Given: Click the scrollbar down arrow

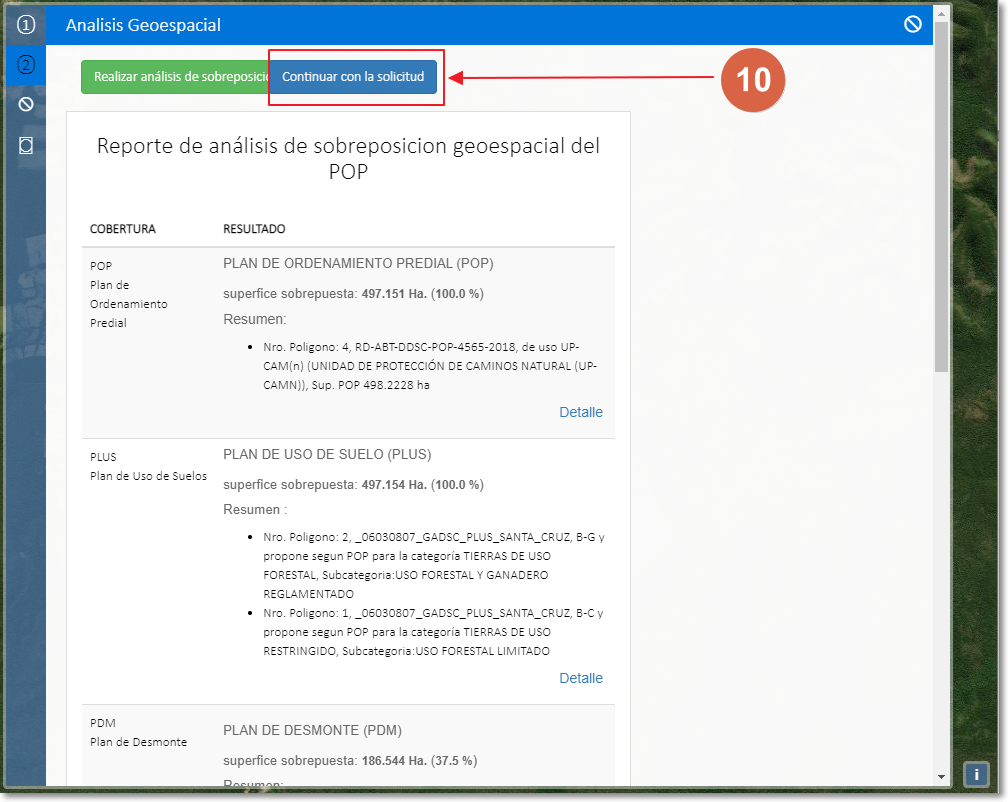Looking at the screenshot, I should point(941,776).
